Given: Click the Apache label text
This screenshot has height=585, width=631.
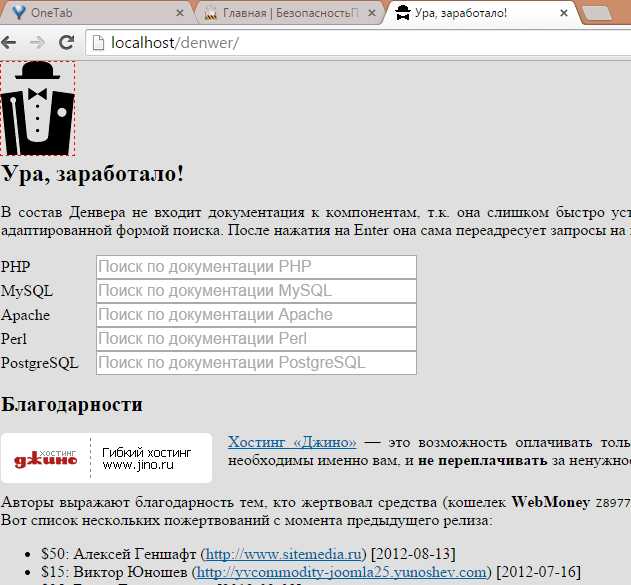Looking at the screenshot, I should [x=25, y=315].
